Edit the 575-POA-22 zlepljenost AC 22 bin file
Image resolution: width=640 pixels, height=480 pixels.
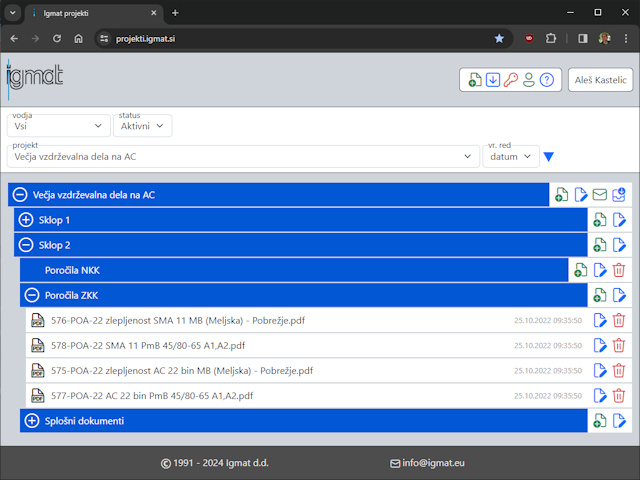pos(600,371)
